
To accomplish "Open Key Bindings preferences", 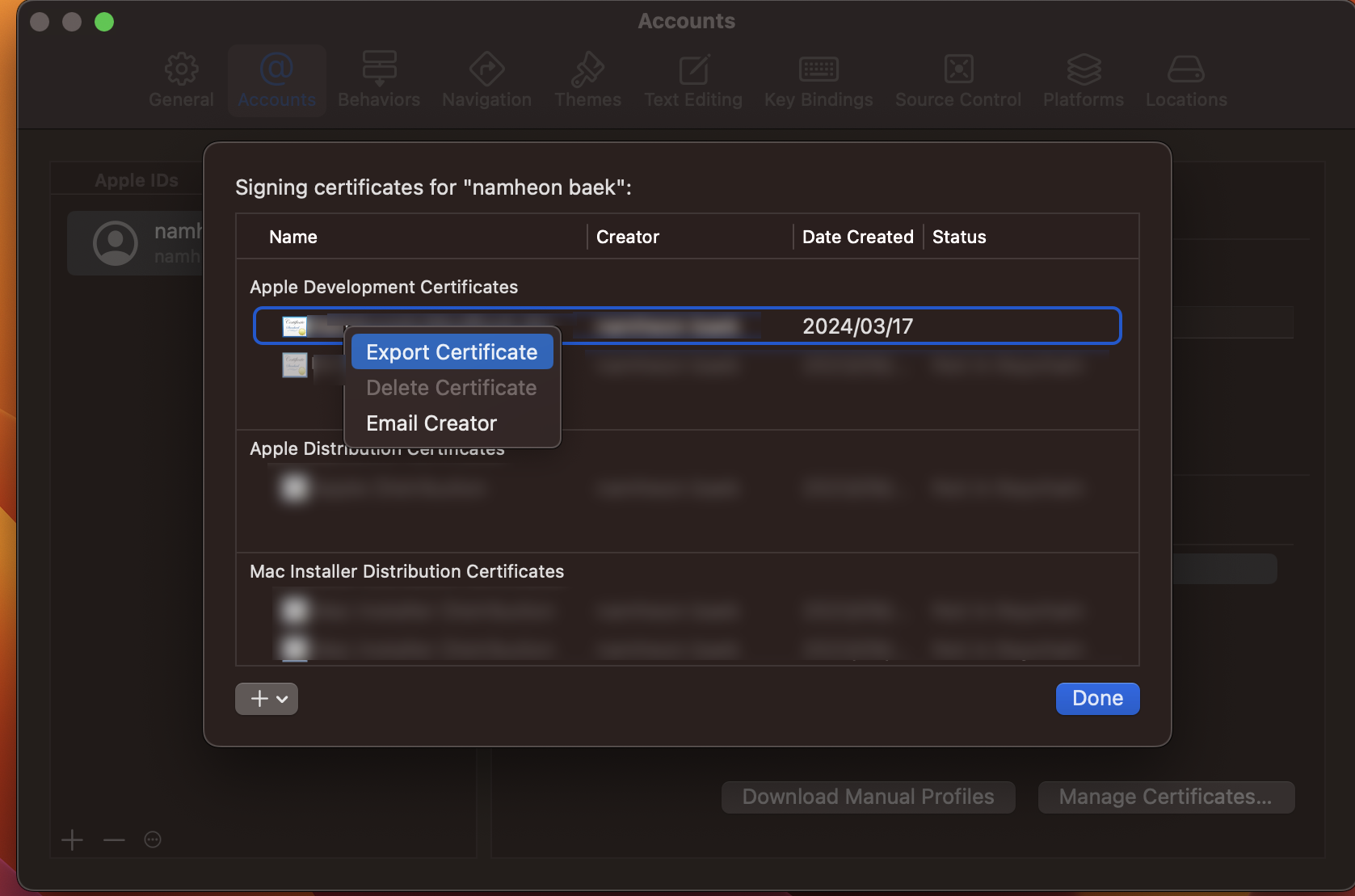I will [x=818, y=81].
